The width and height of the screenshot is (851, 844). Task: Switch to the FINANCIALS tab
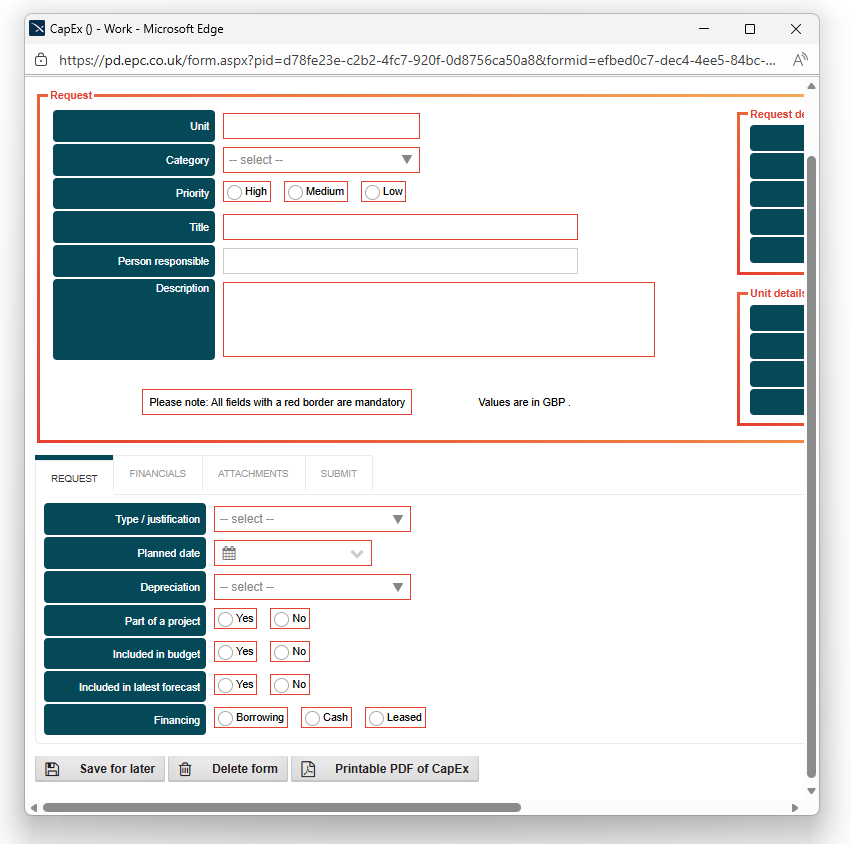coord(157,473)
